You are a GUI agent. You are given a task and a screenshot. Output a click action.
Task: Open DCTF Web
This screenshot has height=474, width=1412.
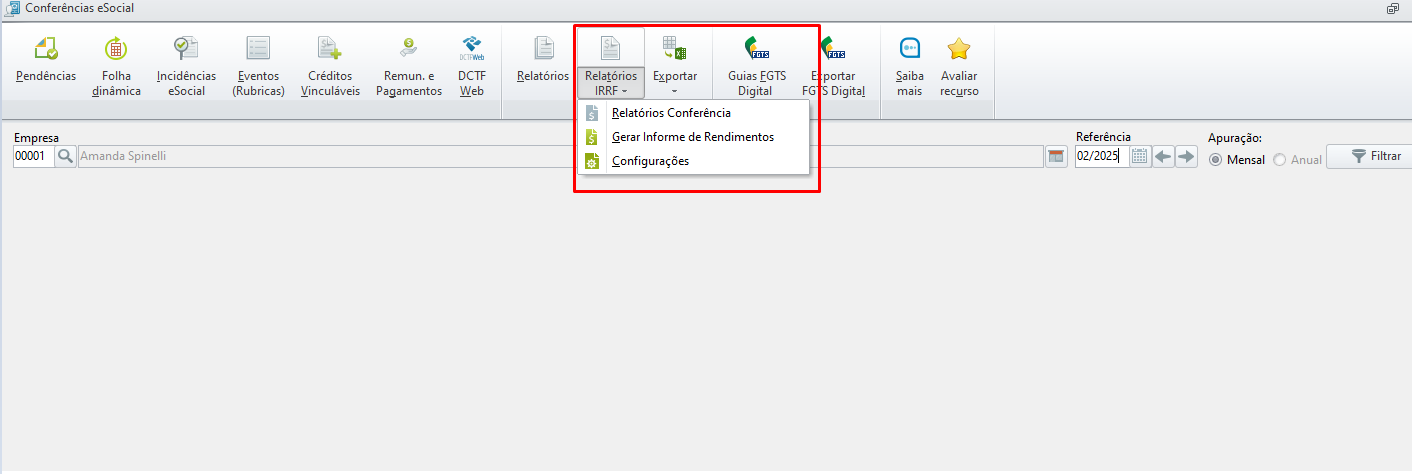coord(471,66)
